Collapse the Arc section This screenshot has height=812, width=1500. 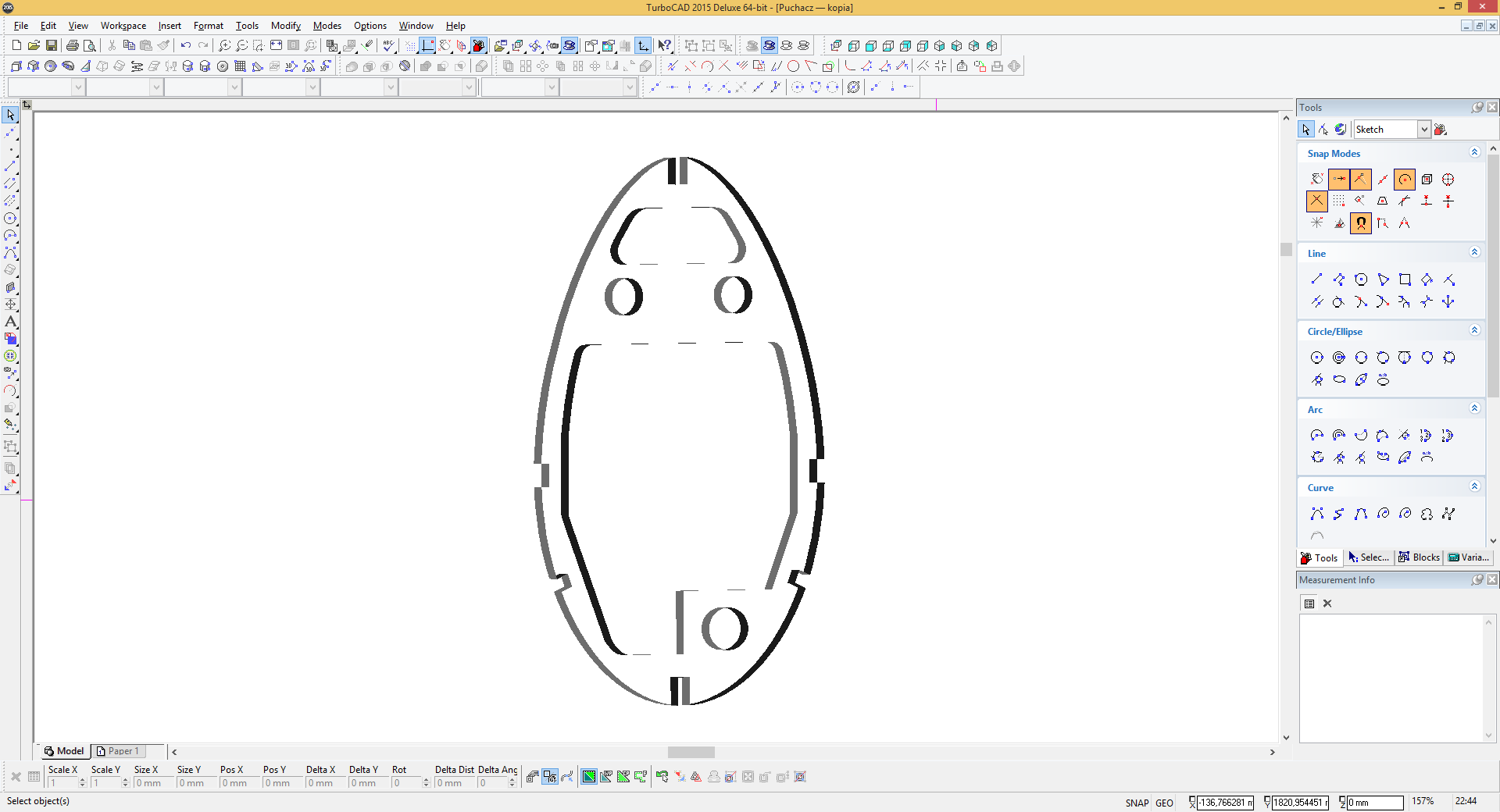(x=1474, y=408)
